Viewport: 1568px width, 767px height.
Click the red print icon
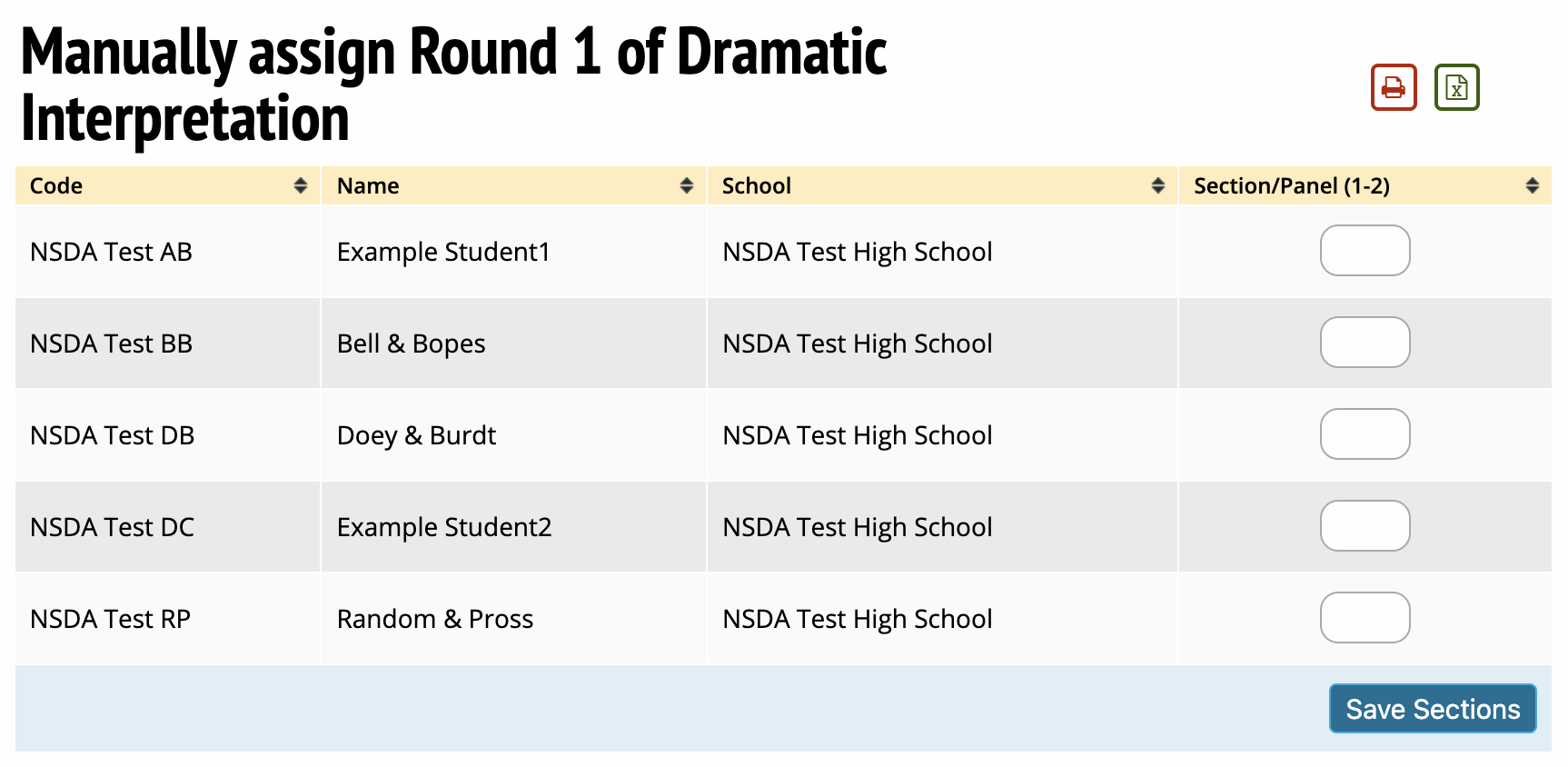(x=1394, y=87)
